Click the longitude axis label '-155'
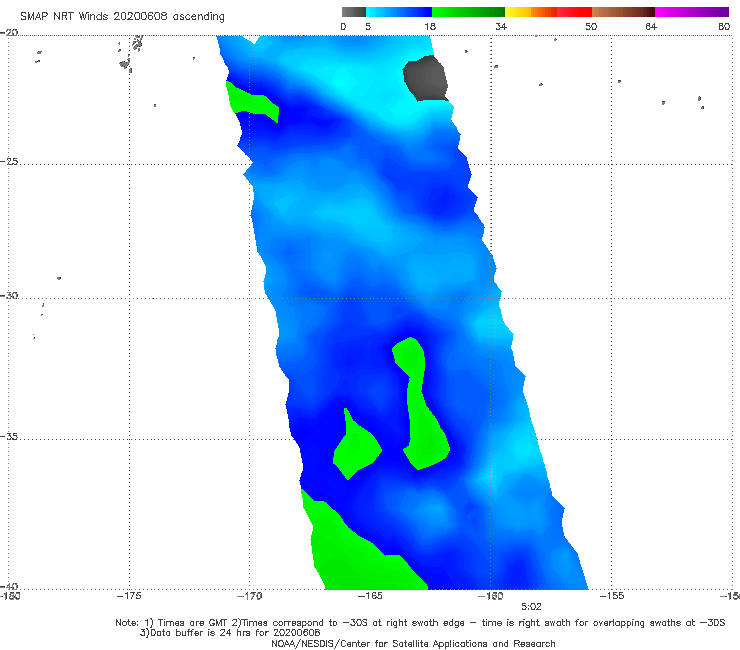The width and height of the screenshot is (740, 650). pyautogui.click(x=612, y=596)
